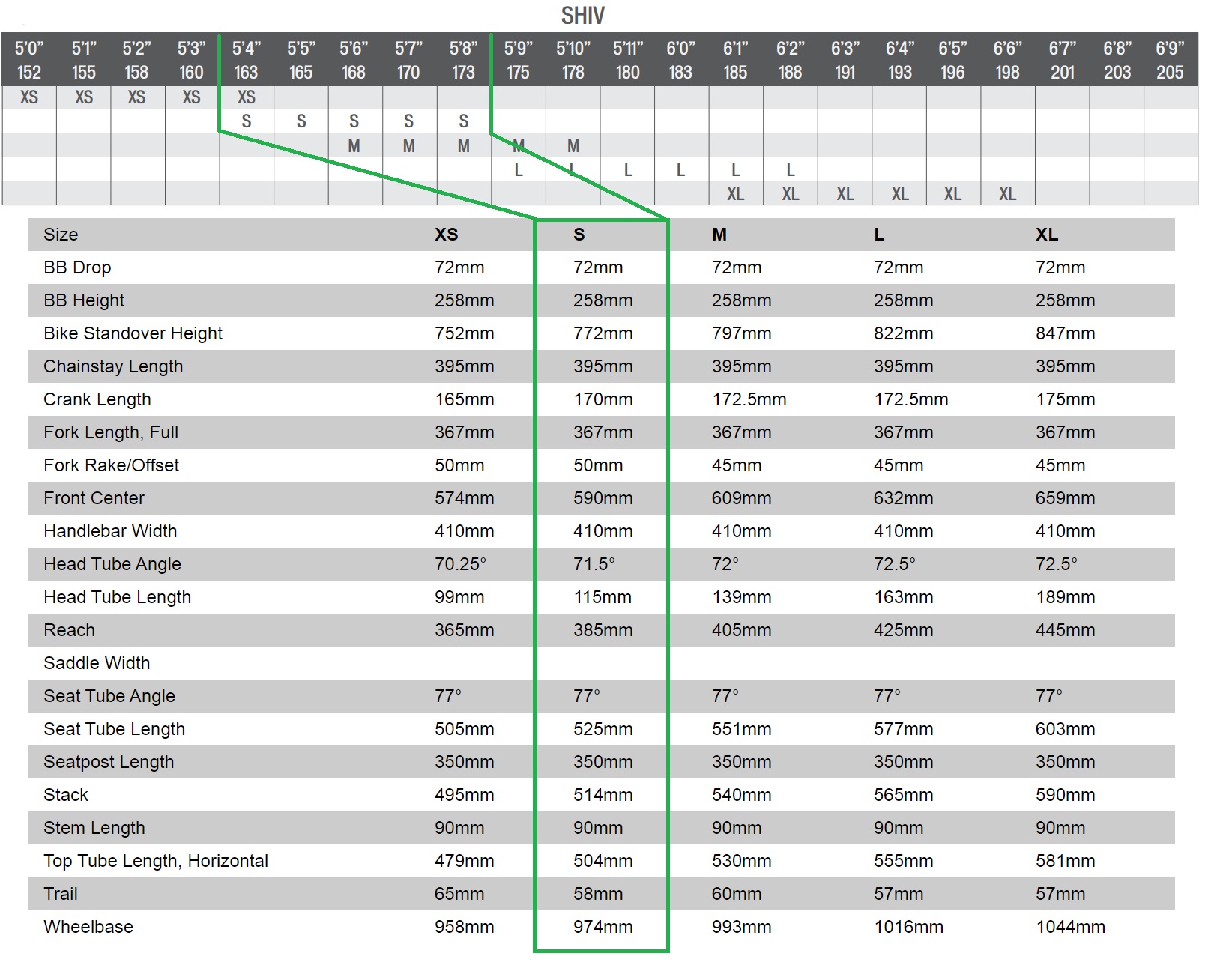Screen dimensions: 1211x980
Task: Click the Seat Tube Angle row label
Action: click(109, 696)
